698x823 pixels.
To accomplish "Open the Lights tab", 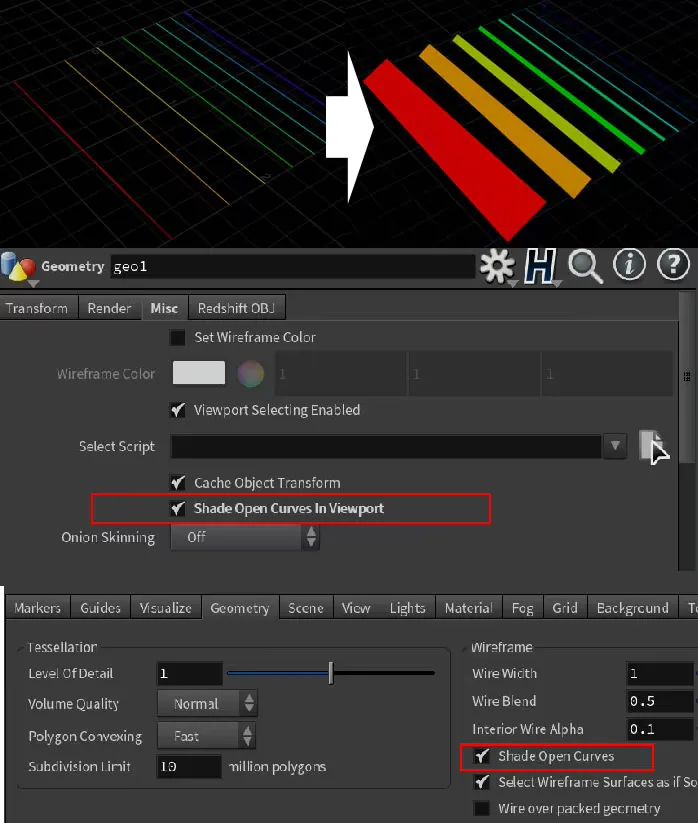I will [407, 608].
